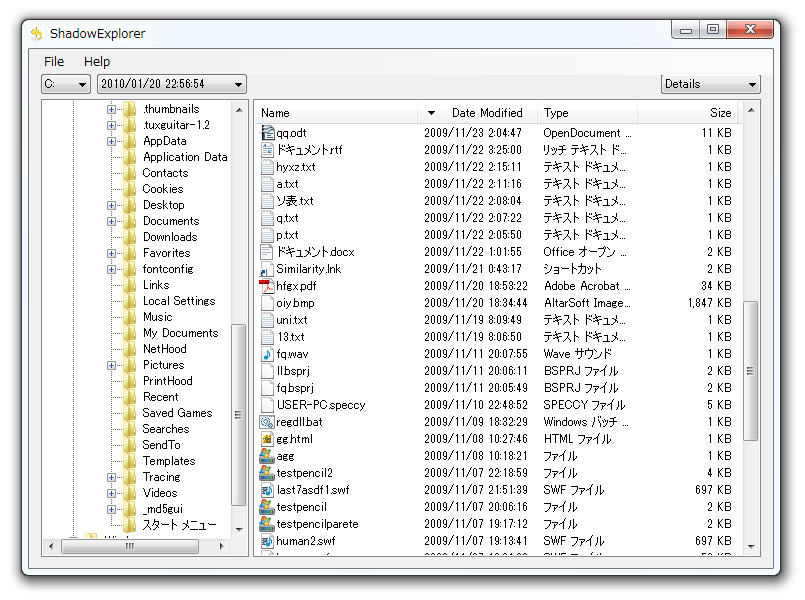
Task: Select the file named p.txt
Action: pyautogui.click(x=287, y=235)
